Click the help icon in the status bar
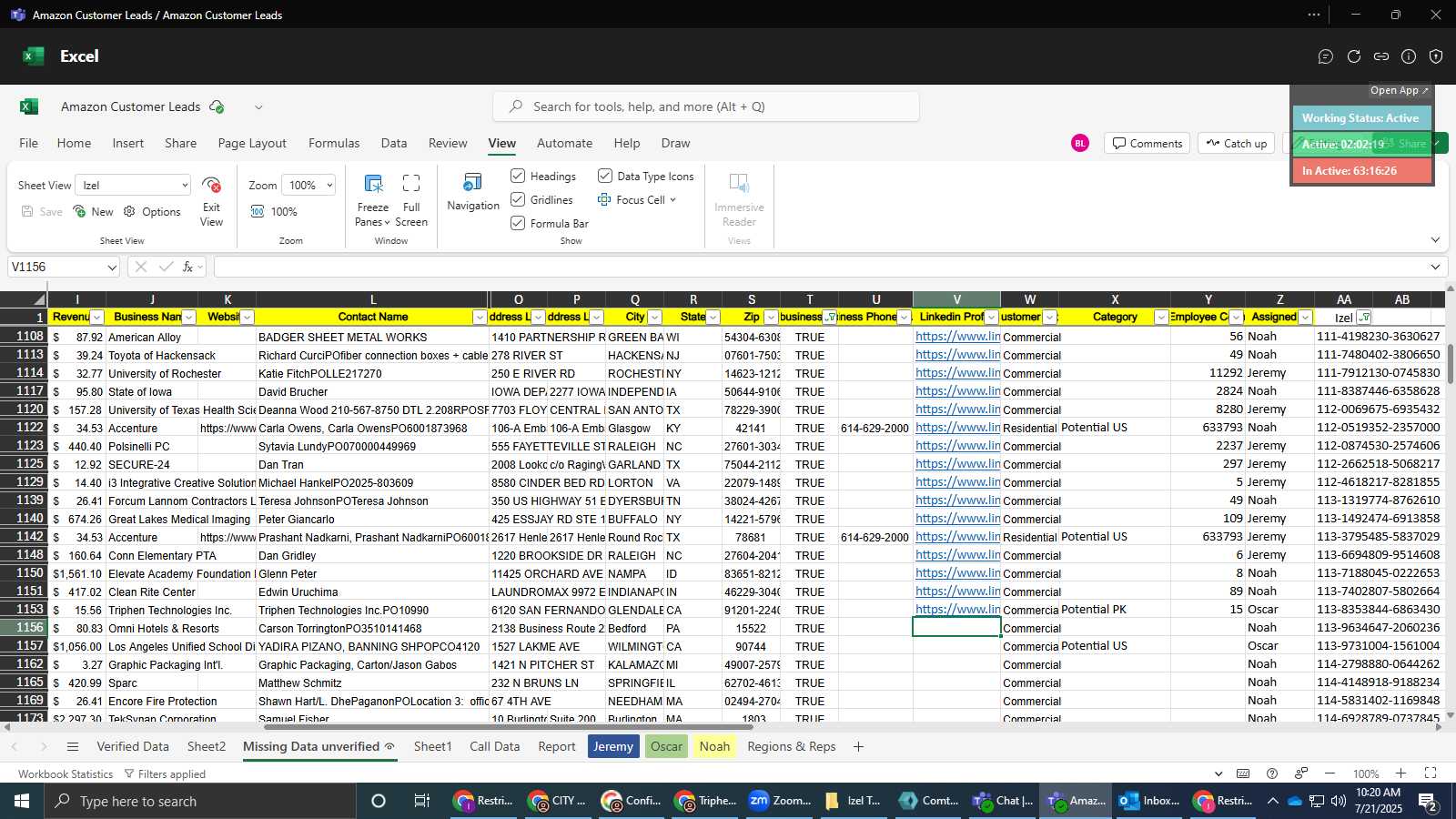The image size is (1456, 819). click(1272, 773)
